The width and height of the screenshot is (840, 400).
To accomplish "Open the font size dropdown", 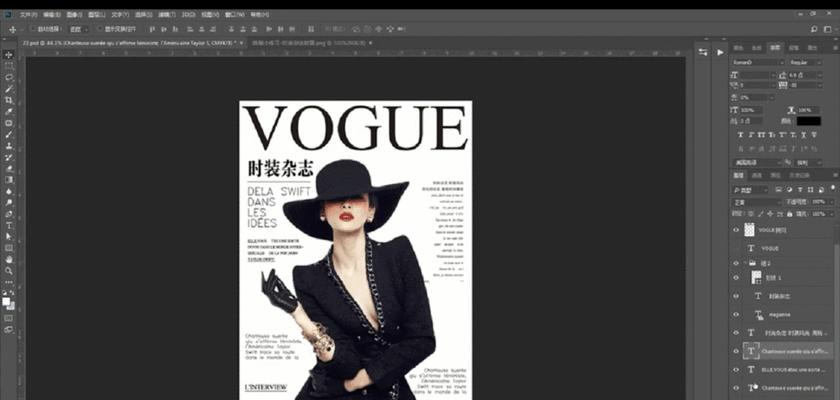I will [773, 75].
